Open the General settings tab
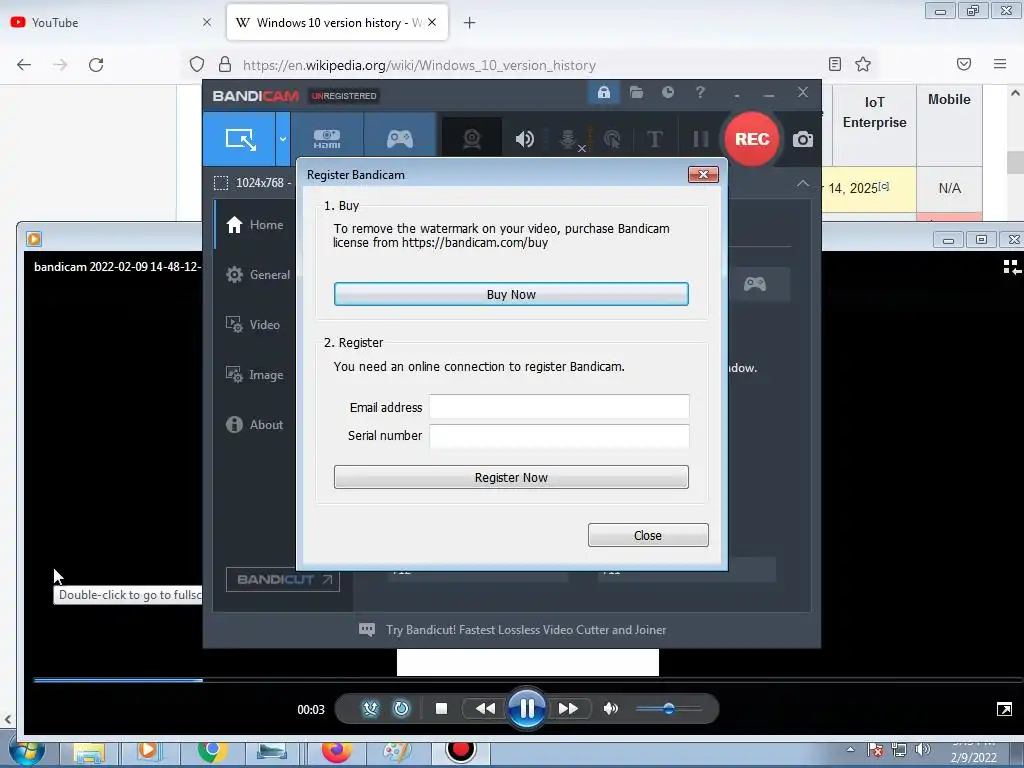The image size is (1024, 768). (257, 275)
